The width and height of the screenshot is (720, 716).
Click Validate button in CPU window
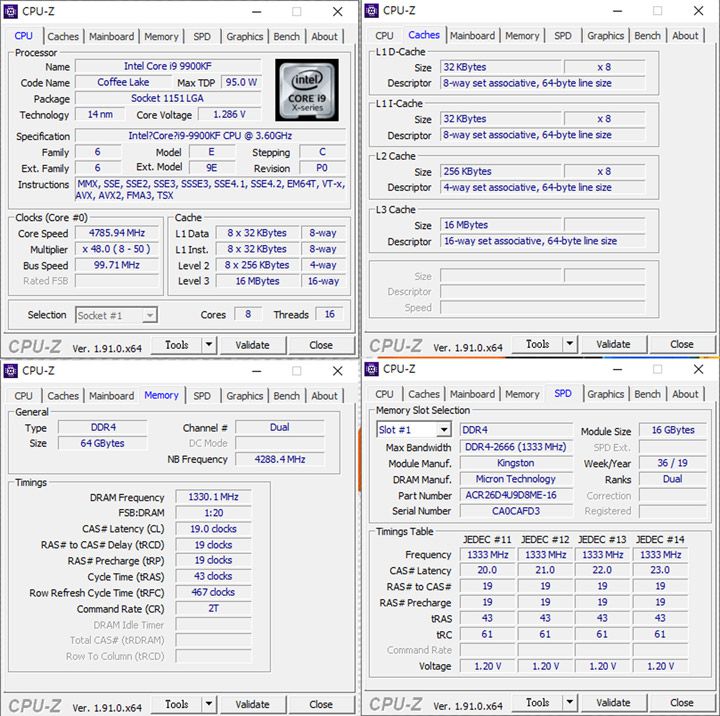click(x=253, y=345)
